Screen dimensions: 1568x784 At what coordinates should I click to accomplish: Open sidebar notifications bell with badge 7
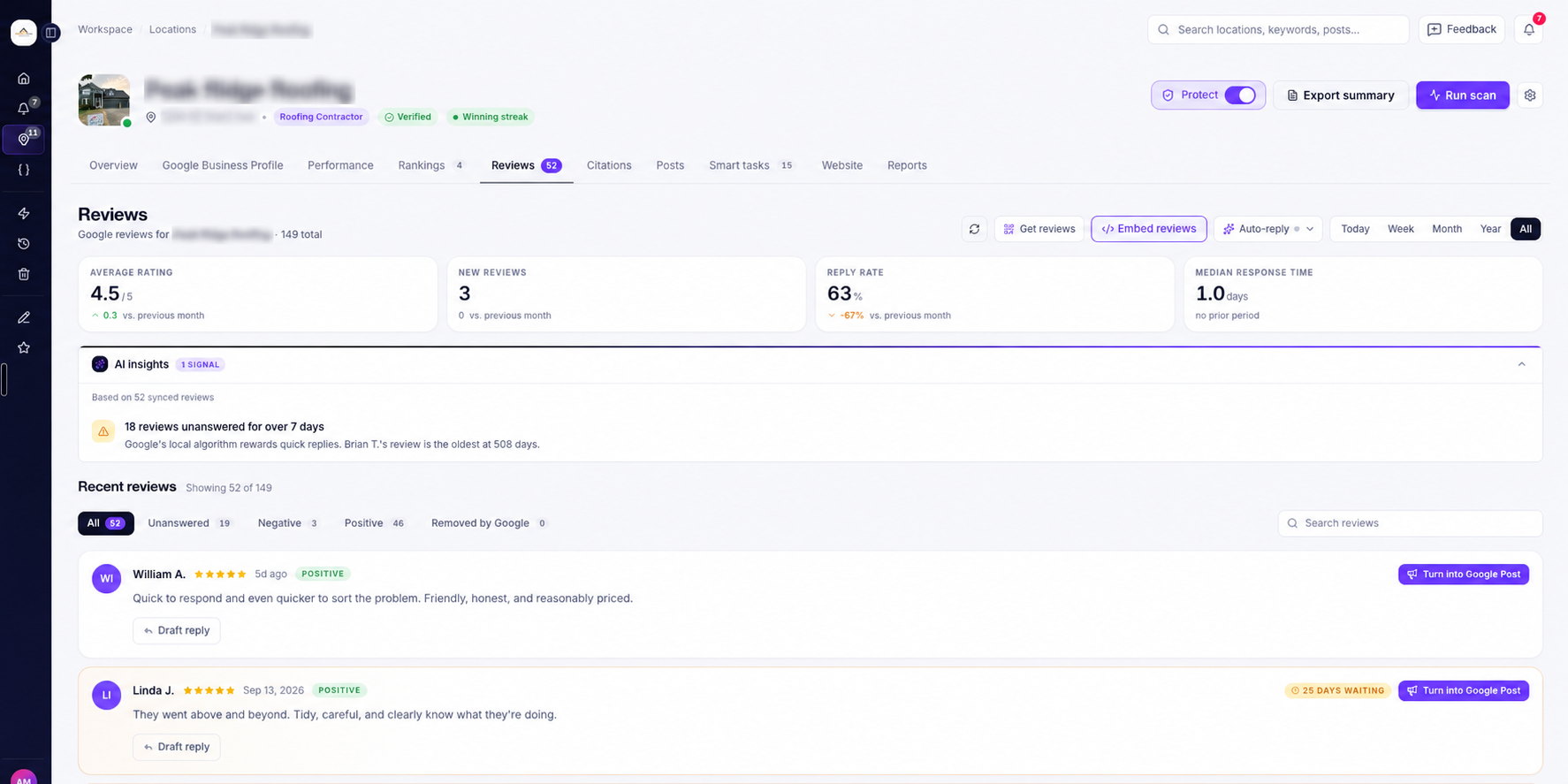[24, 109]
